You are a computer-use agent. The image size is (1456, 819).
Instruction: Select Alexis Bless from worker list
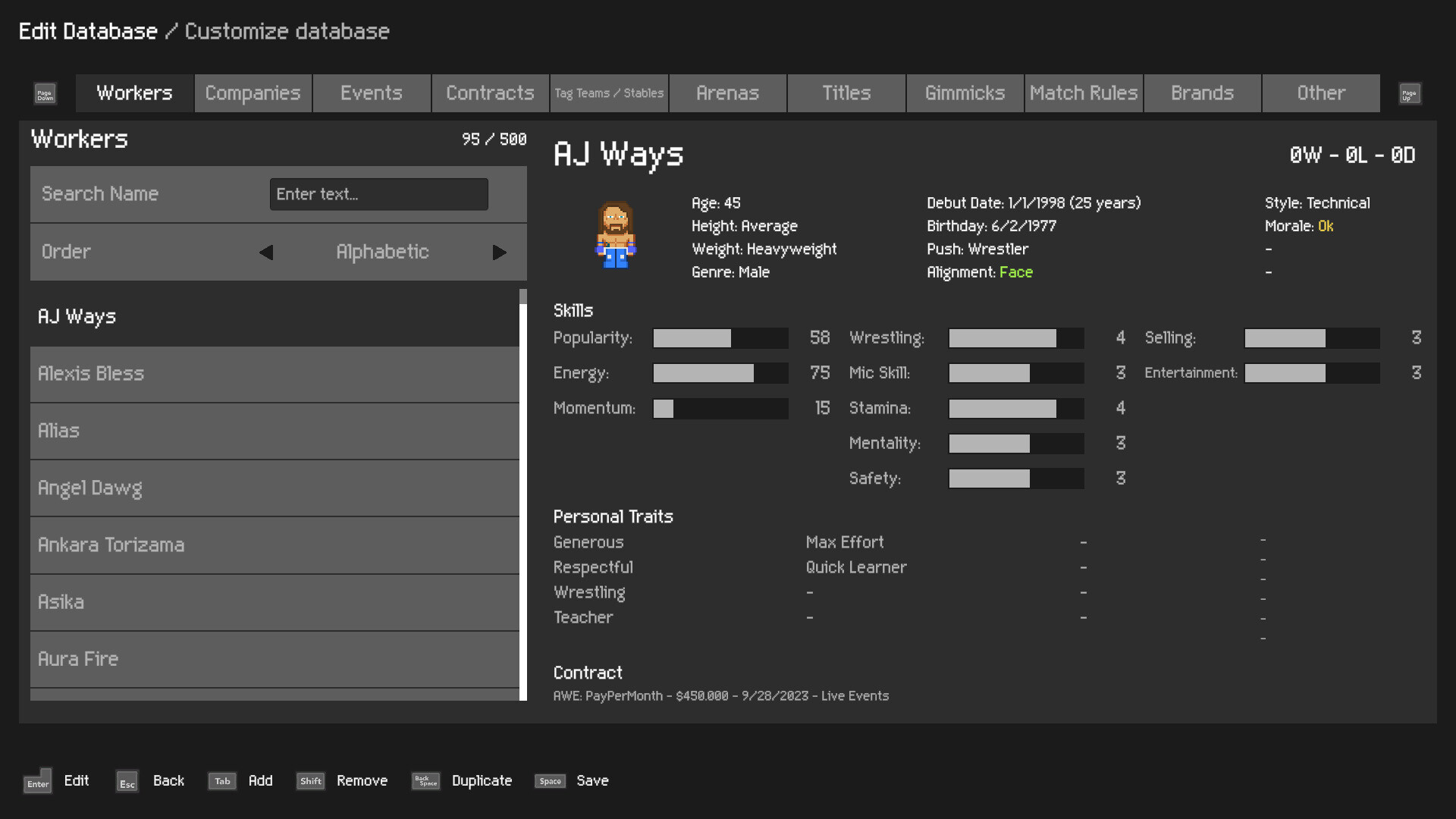[275, 374]
